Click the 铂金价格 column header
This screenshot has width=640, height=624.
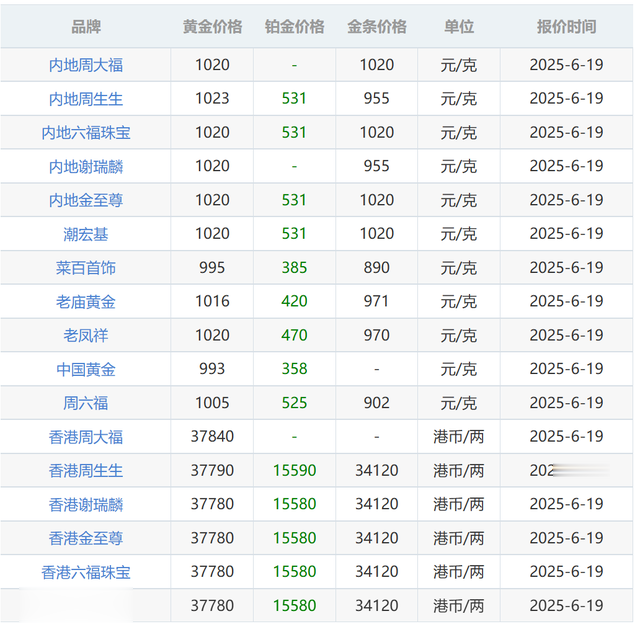tap(294, 27)
